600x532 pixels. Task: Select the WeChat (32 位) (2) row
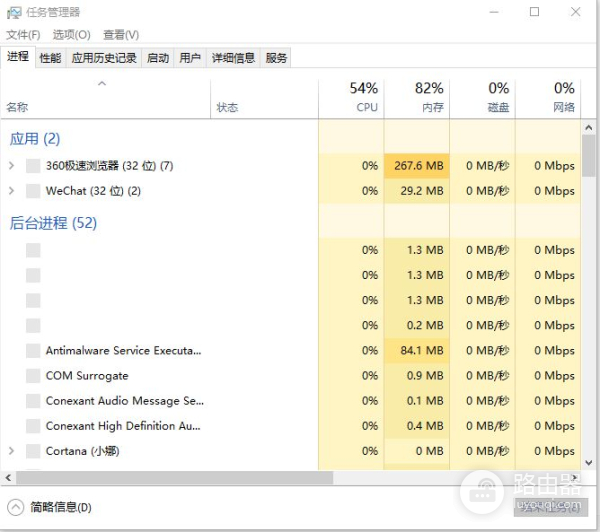coord(291,191)
